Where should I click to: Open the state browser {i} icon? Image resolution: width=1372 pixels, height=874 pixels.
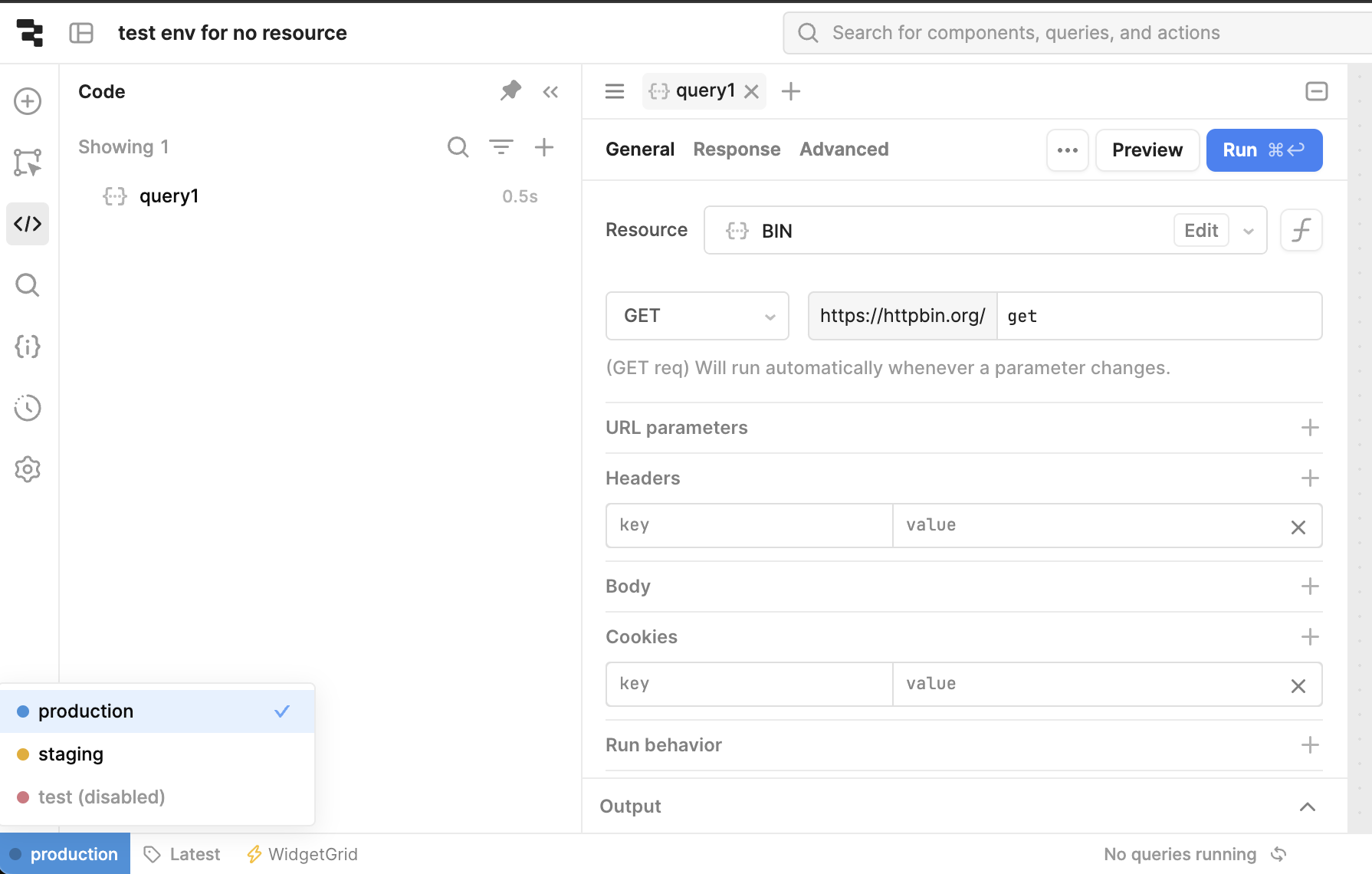pyautogui.click(x=28, y=347)
